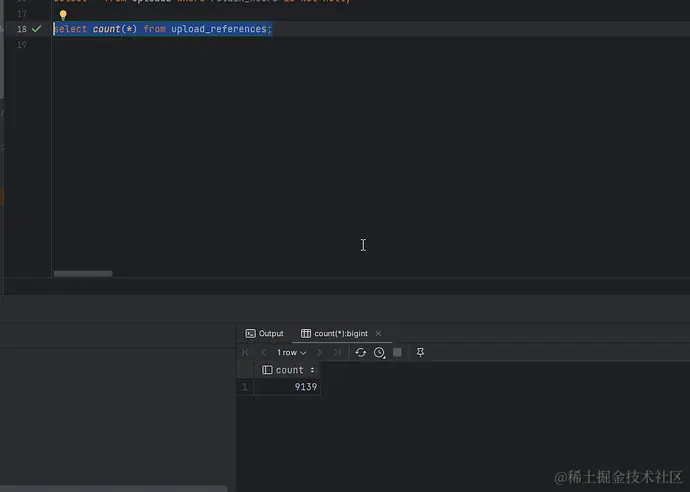Viewport: 690px width, 492px height.
Task: Click the stop execution square button
Action: [x=397, y=352]
